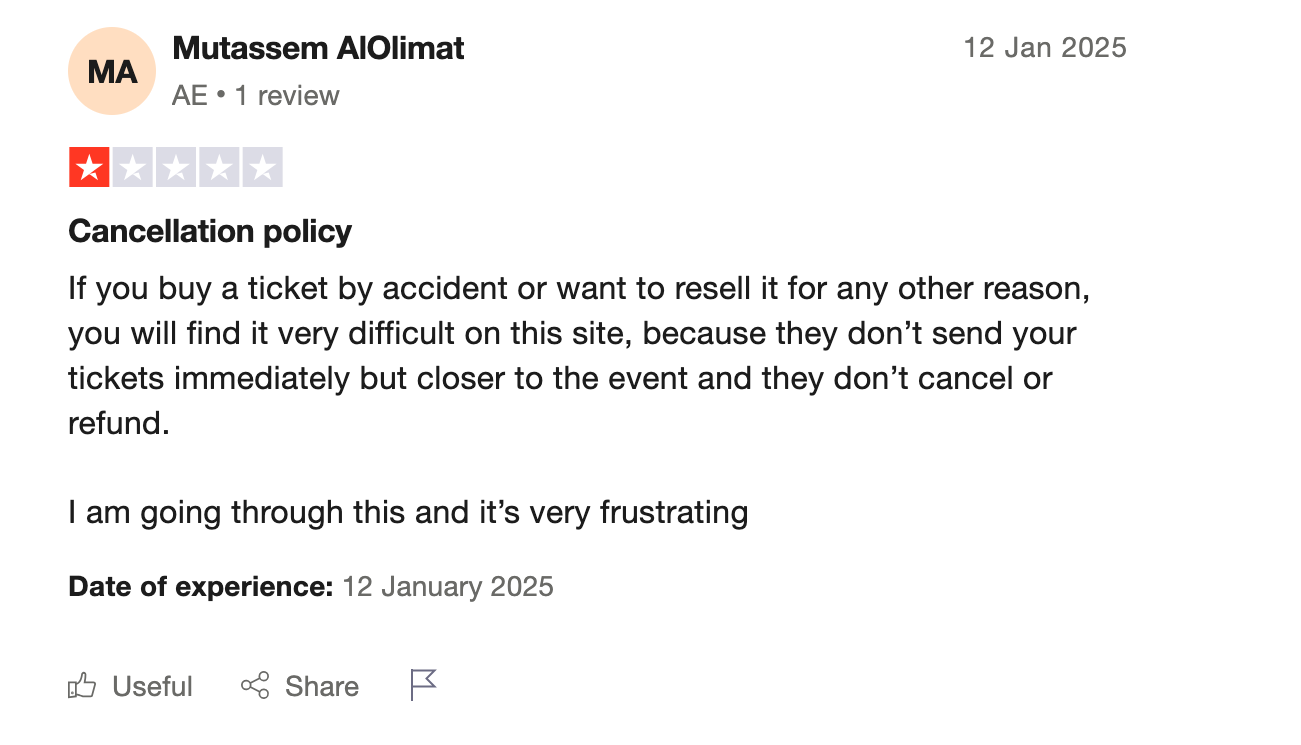Click the last star in the rating row
The height and width of the screenshot is (745, 1301).
tap(264, 167)
